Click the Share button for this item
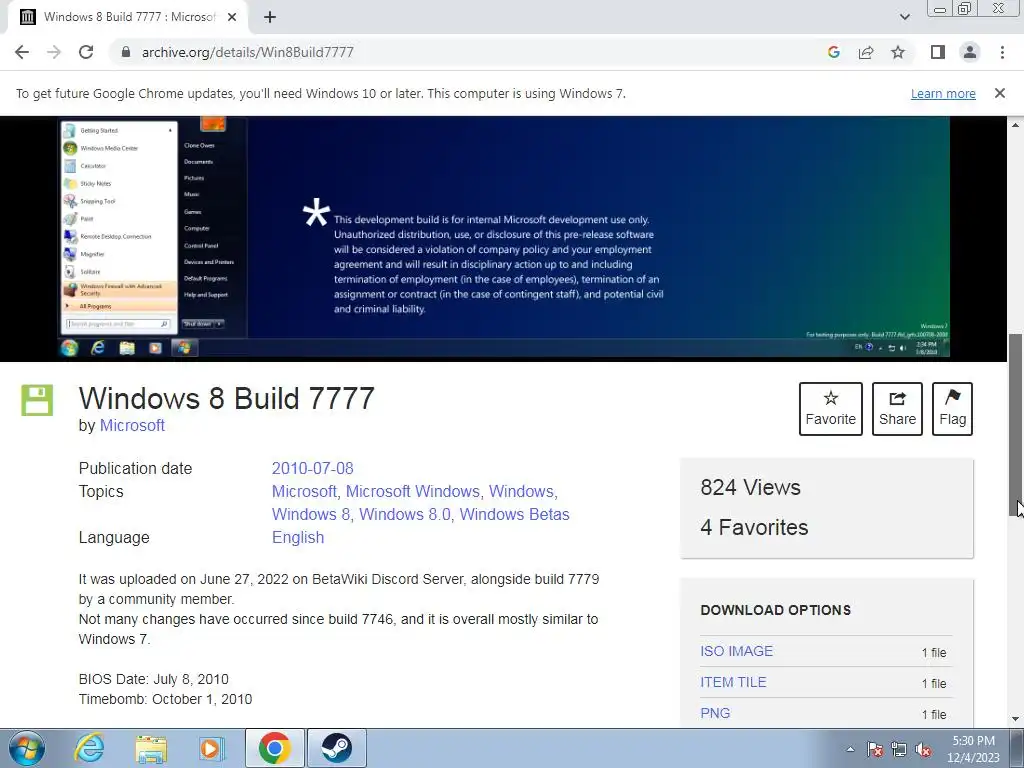The height and width of the screenshot is (768, 1024). click(x=897, y=409)
